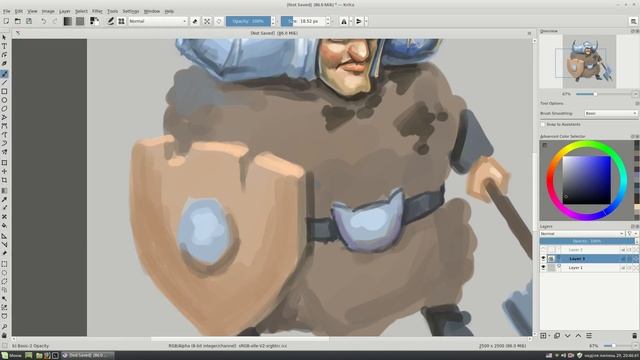Delete the selected layer
This screenshot has height=360, width=640.
click(x=634, y=336)
